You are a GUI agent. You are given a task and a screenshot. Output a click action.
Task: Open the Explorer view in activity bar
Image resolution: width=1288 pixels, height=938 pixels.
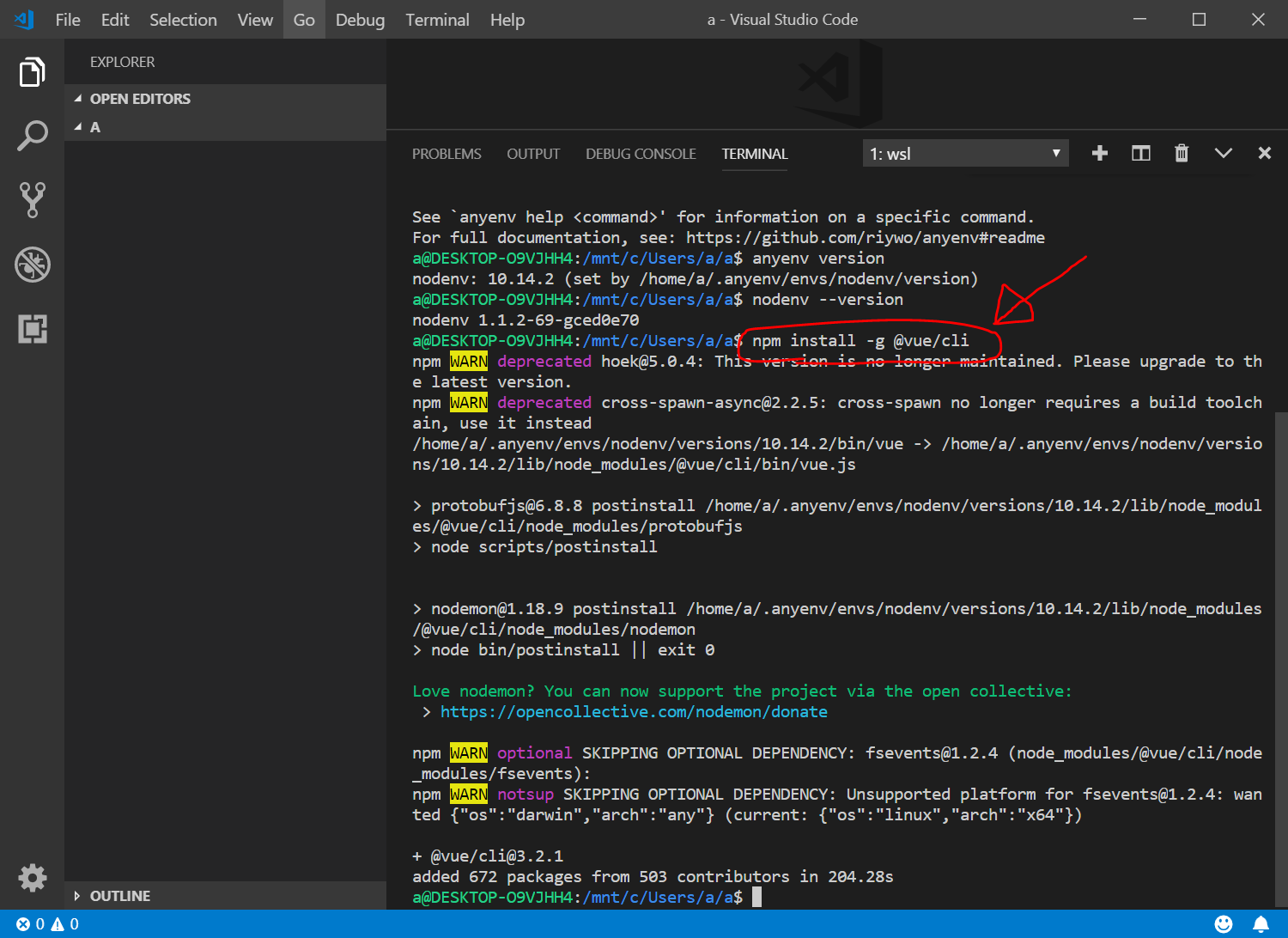[x=32, y=71]
